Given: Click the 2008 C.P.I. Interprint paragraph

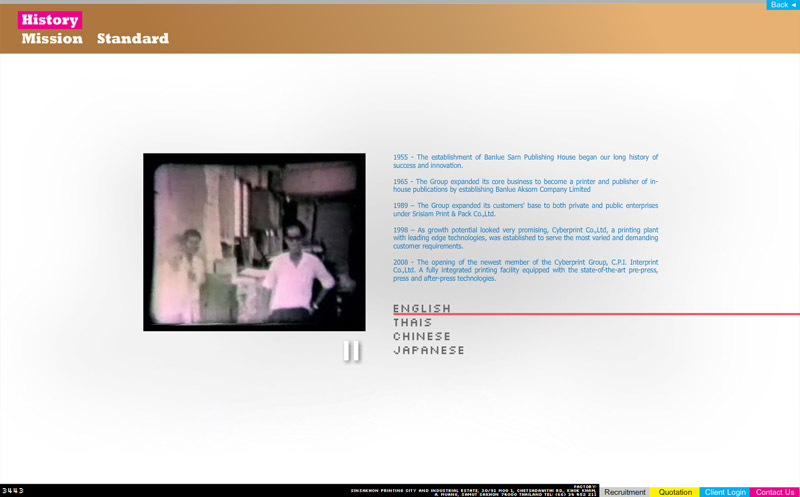Looking at the screenshot, I should [x=526, y=270].
